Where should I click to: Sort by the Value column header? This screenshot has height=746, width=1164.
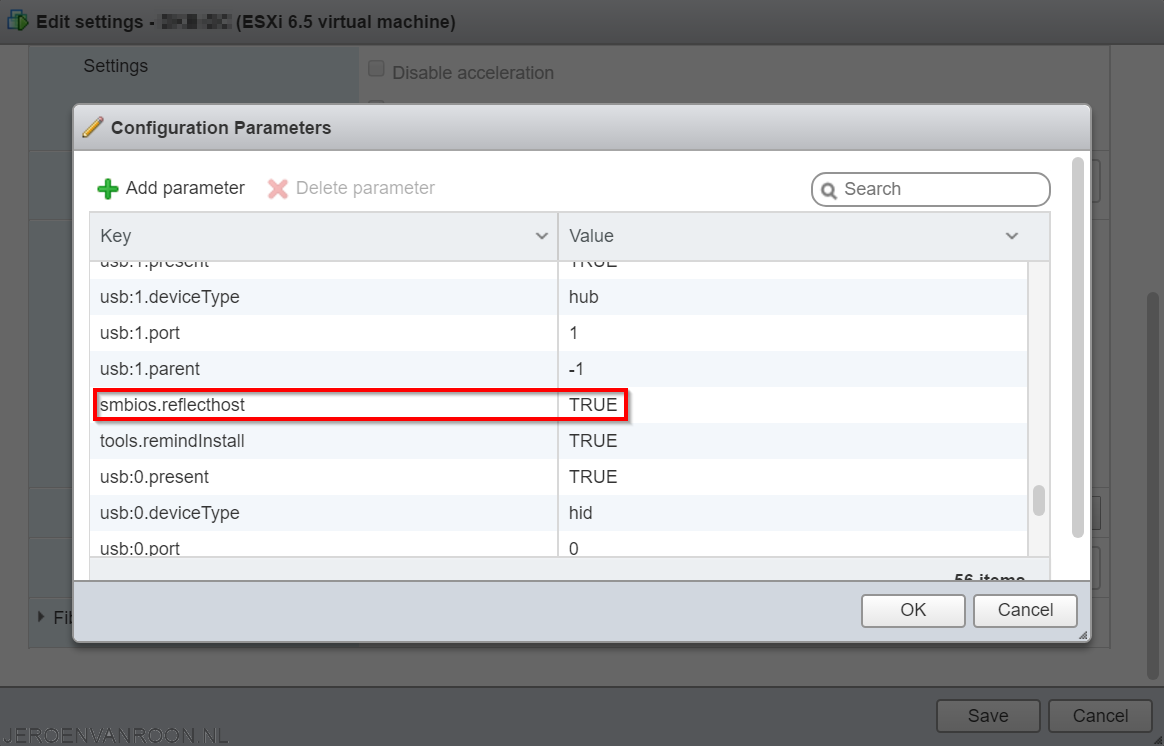804,236
